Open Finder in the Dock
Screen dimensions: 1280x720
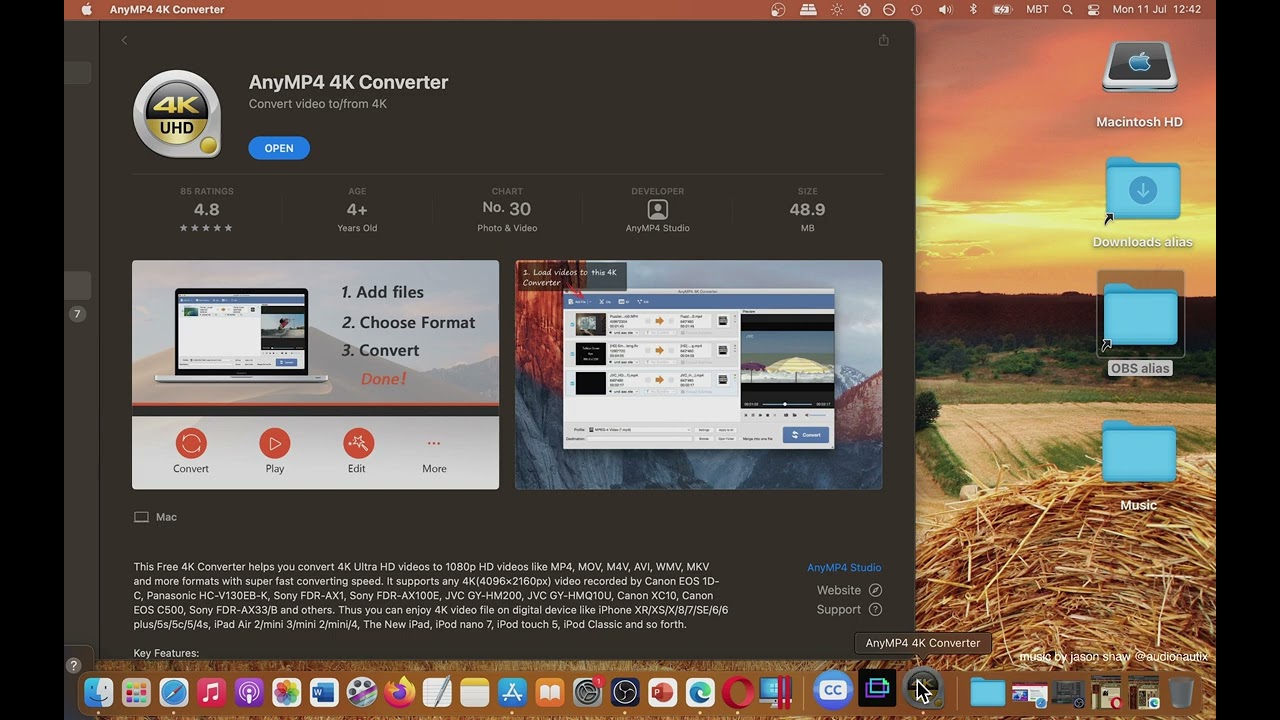[x=98, y=692]
